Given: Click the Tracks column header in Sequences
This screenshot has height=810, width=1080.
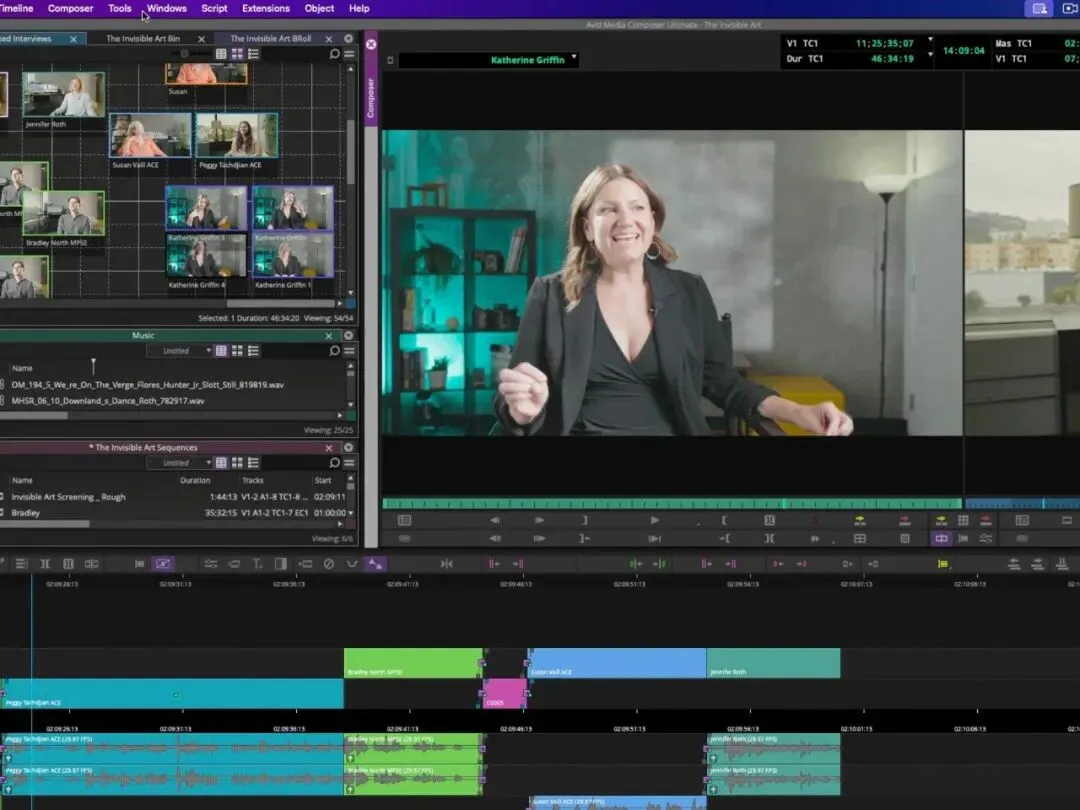Looking at the screenshot, I should click(253, 481).
